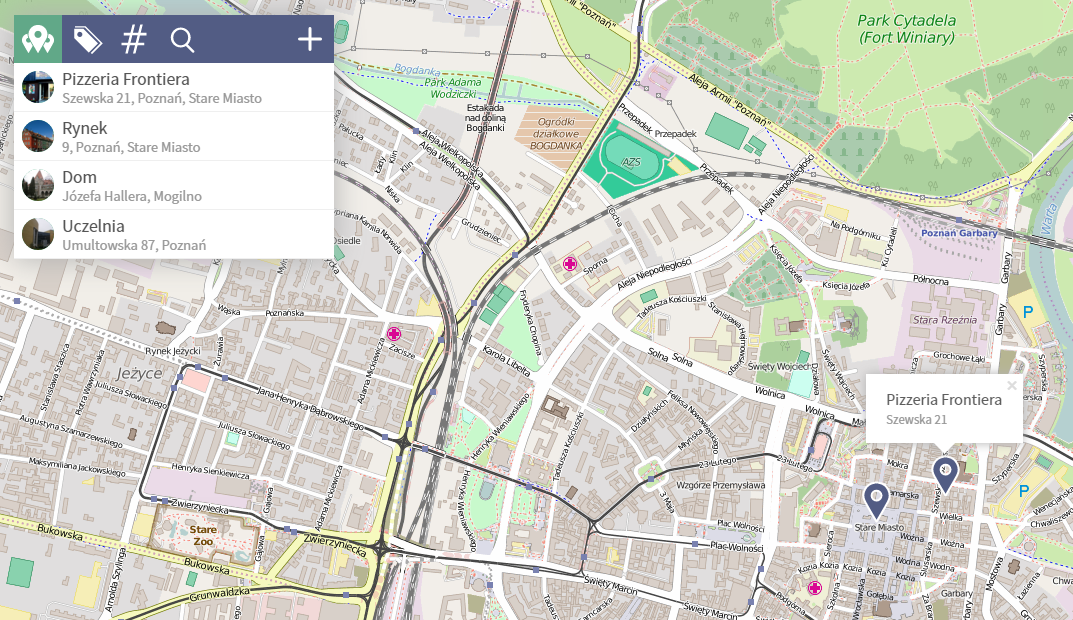Click the Pizzeria Frontiera thumbnail photo
Image resolution: width=1073 pixels, height=620 pixels.
click(x=38, y=88)
